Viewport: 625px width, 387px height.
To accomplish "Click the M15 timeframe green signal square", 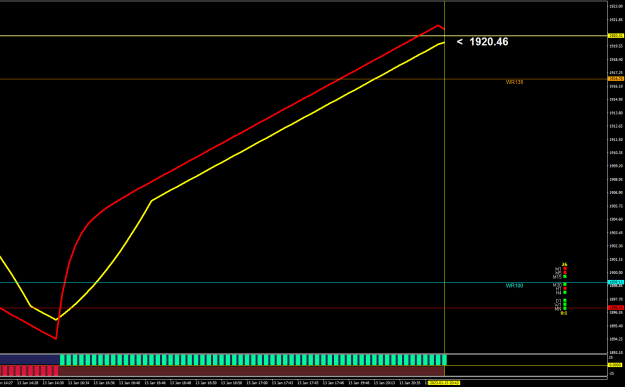I will pyautogui.click(x=565, y=276).
